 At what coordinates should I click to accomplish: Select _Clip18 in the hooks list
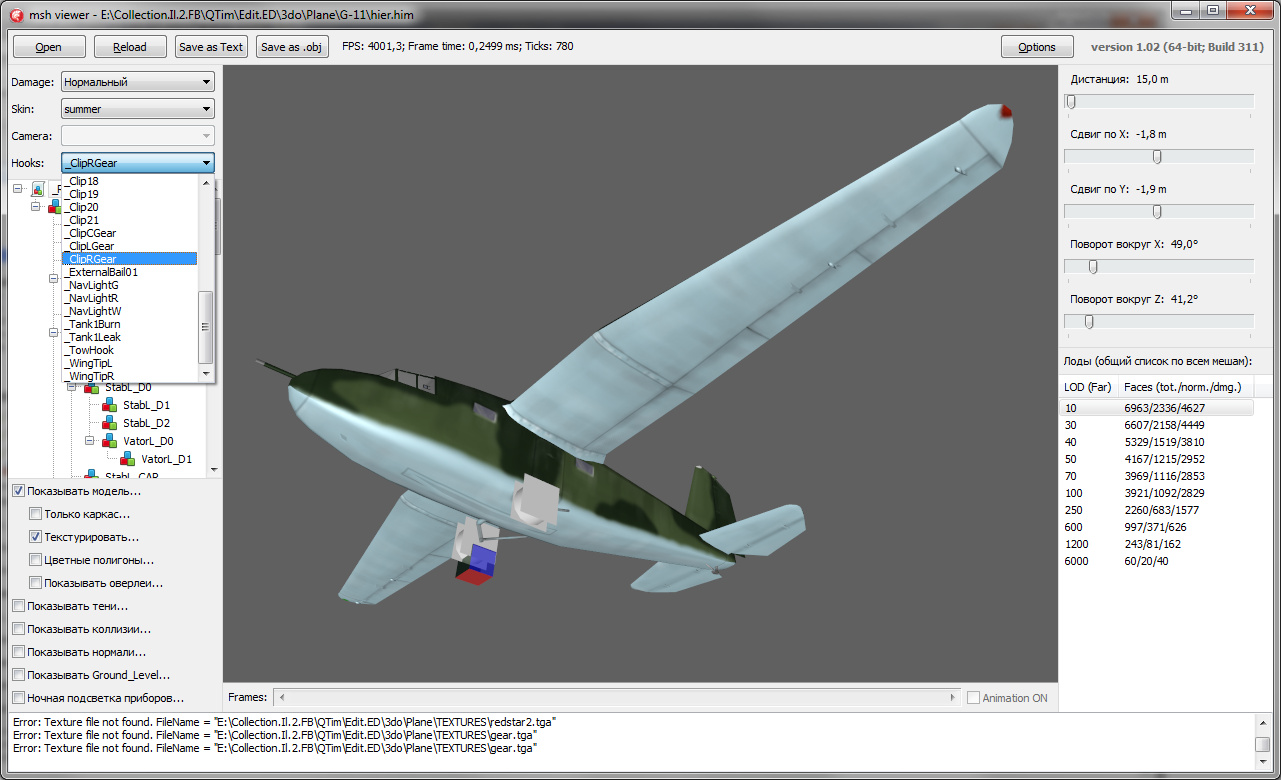click(130, 181)
